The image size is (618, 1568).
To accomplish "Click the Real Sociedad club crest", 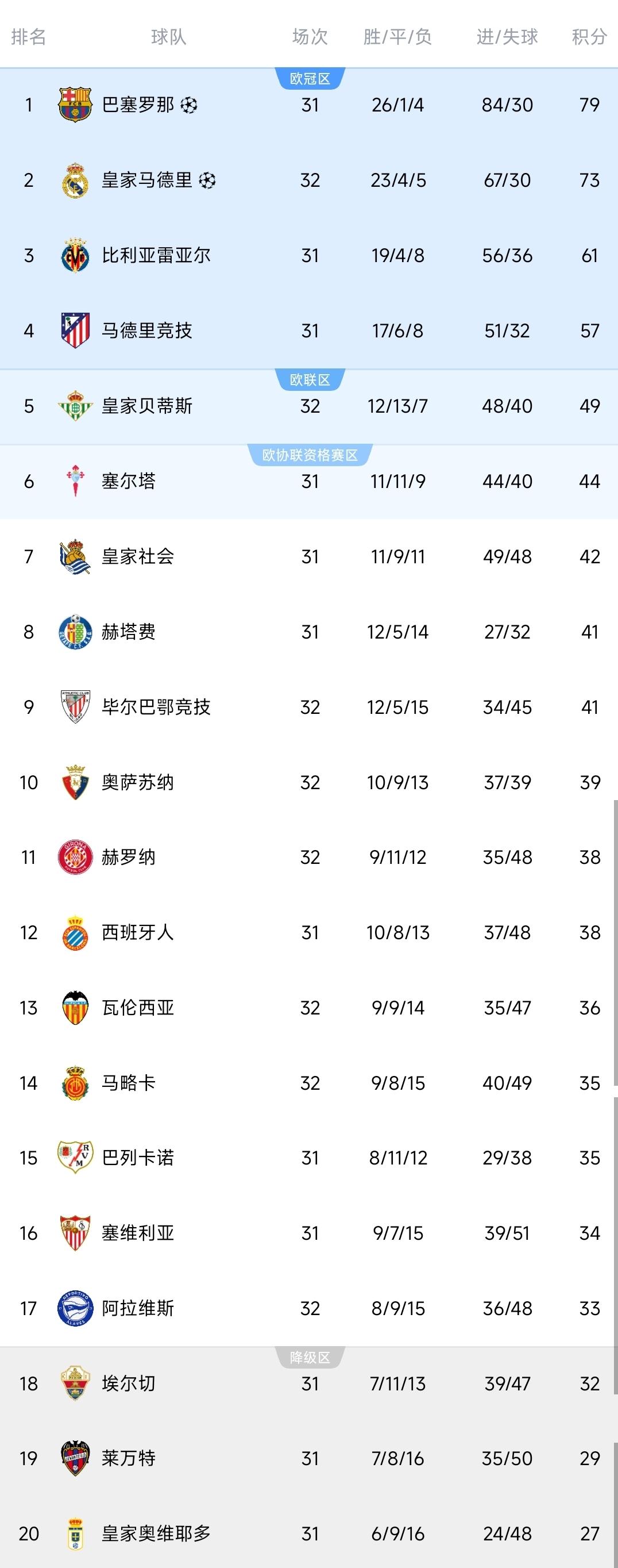I will [x=75, y=556].
